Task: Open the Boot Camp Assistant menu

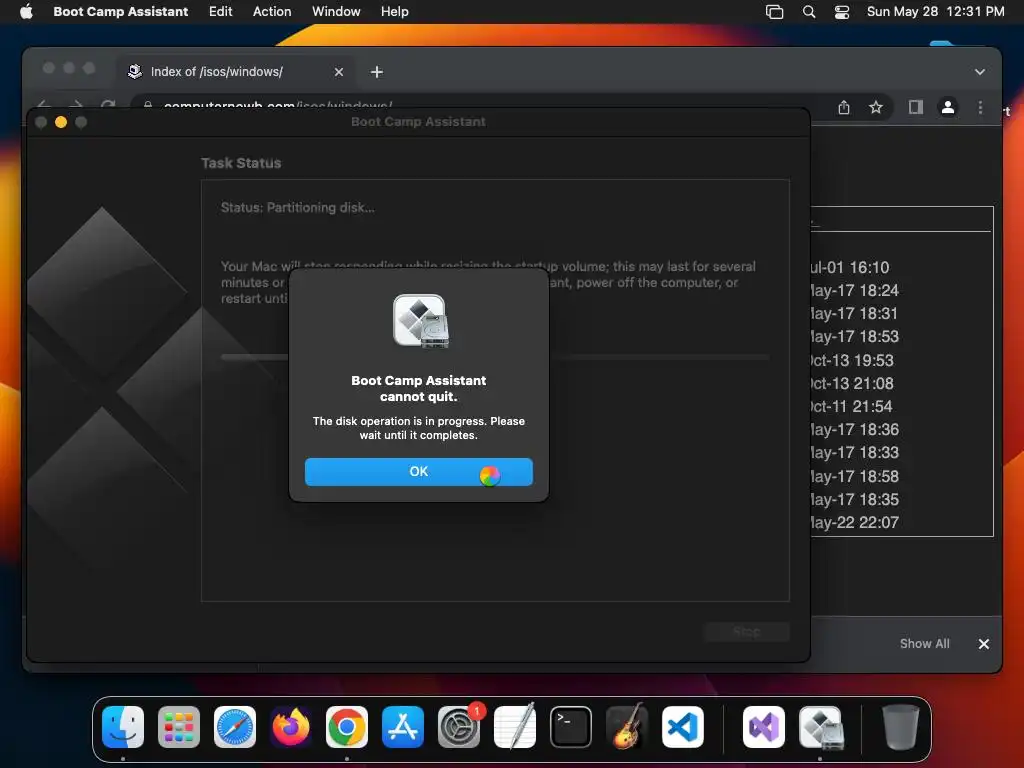Action: 121,12
